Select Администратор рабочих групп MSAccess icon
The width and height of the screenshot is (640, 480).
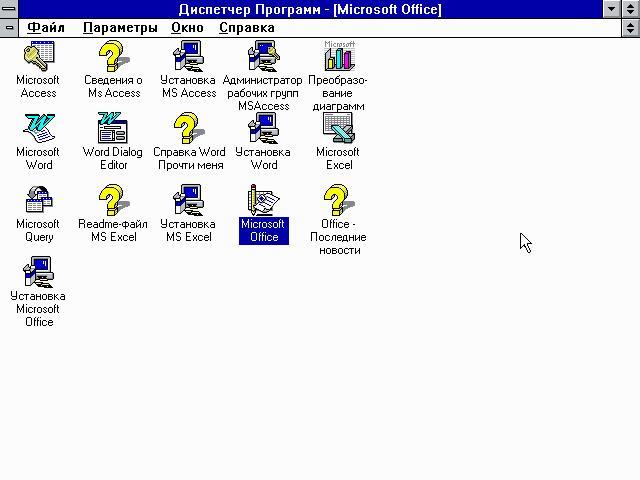[x=264, y=56]
